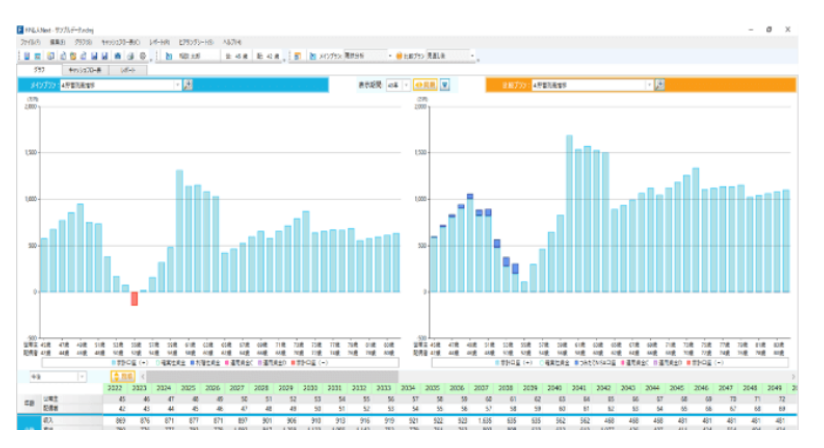Click the icon beside the orange comparison plan dropdown
824x448 pixels.
(x=660, y=85)
